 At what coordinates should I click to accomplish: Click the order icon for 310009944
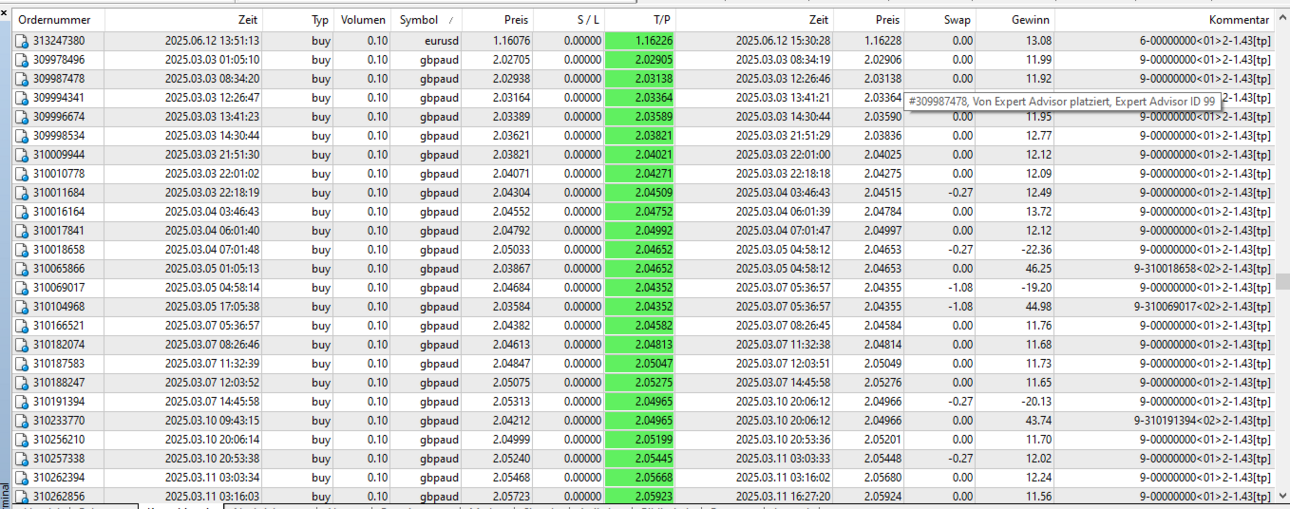pyautogui.click(x=22, y=155)
